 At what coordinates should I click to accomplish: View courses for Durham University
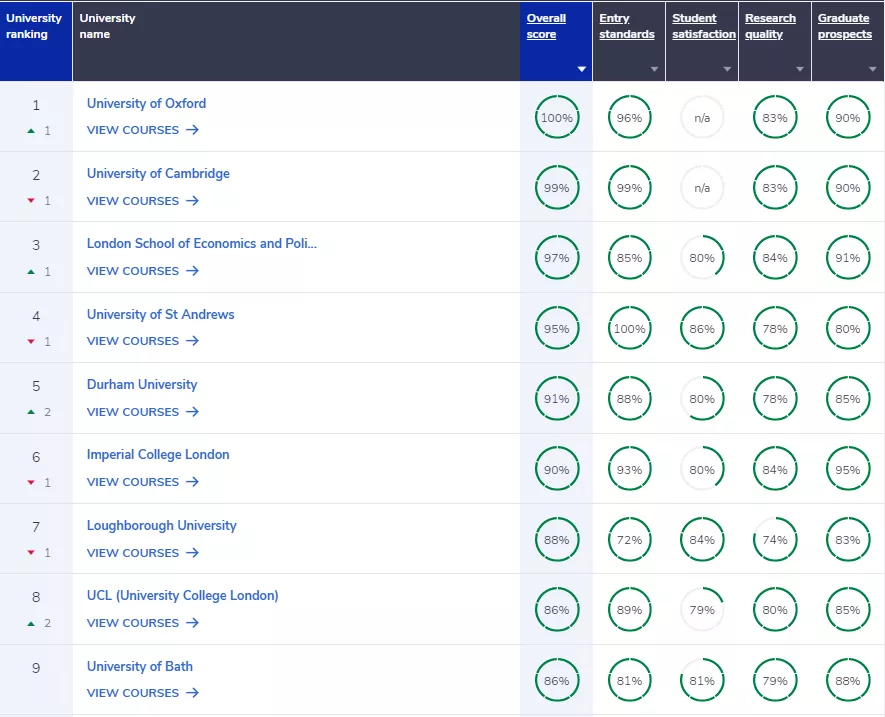[x=143, y=412]
